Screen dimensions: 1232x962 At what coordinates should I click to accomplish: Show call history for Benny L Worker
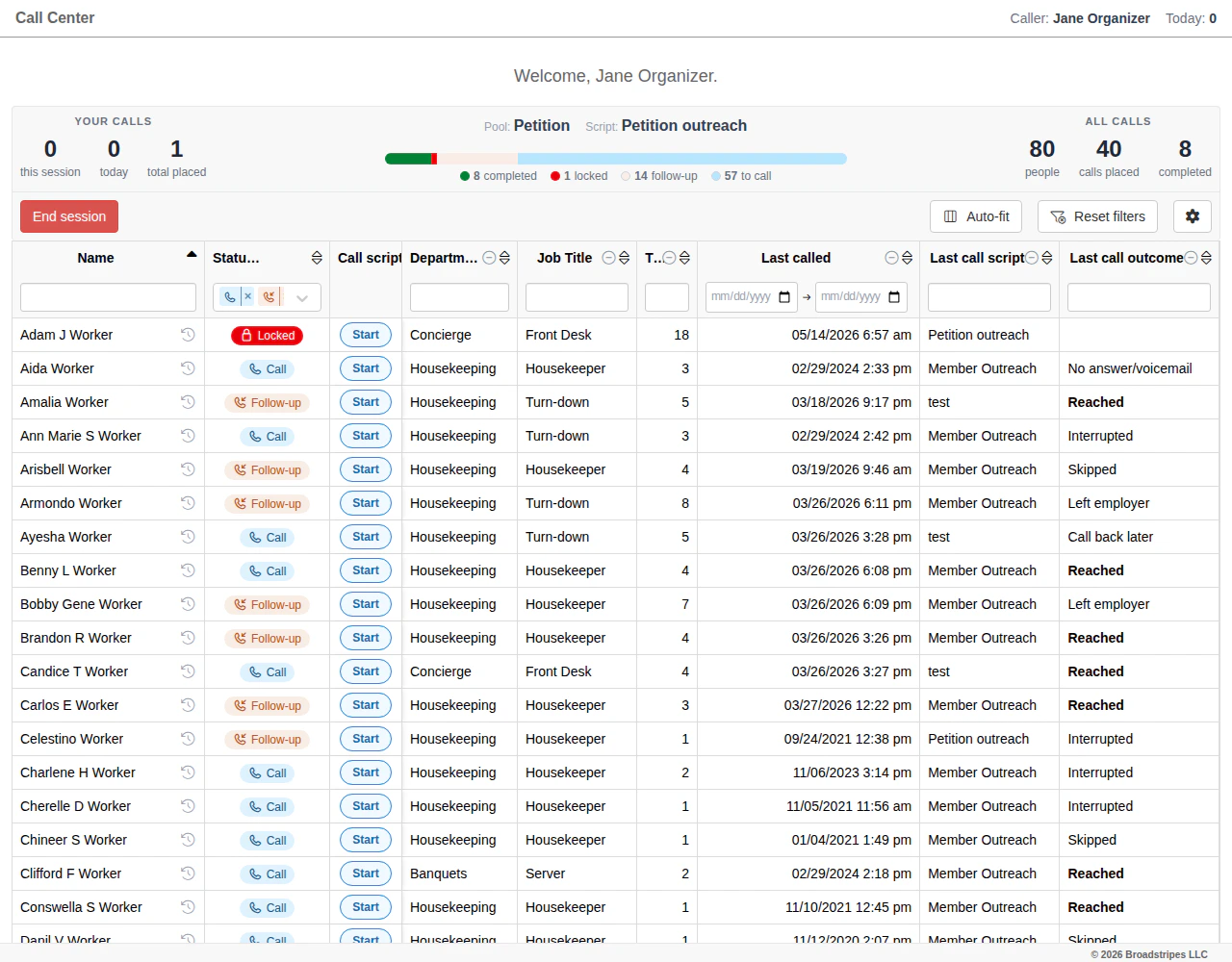tap(188, 570)
